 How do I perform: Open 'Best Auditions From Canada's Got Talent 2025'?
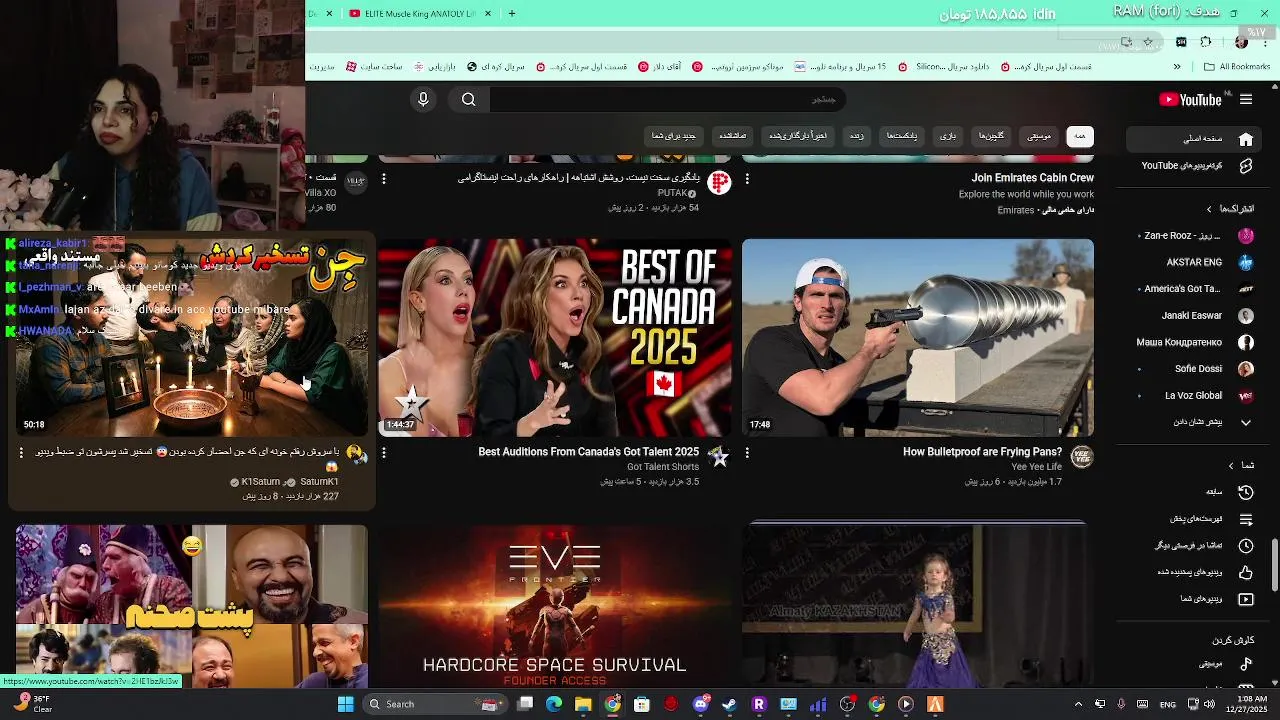tap(588, 452)
